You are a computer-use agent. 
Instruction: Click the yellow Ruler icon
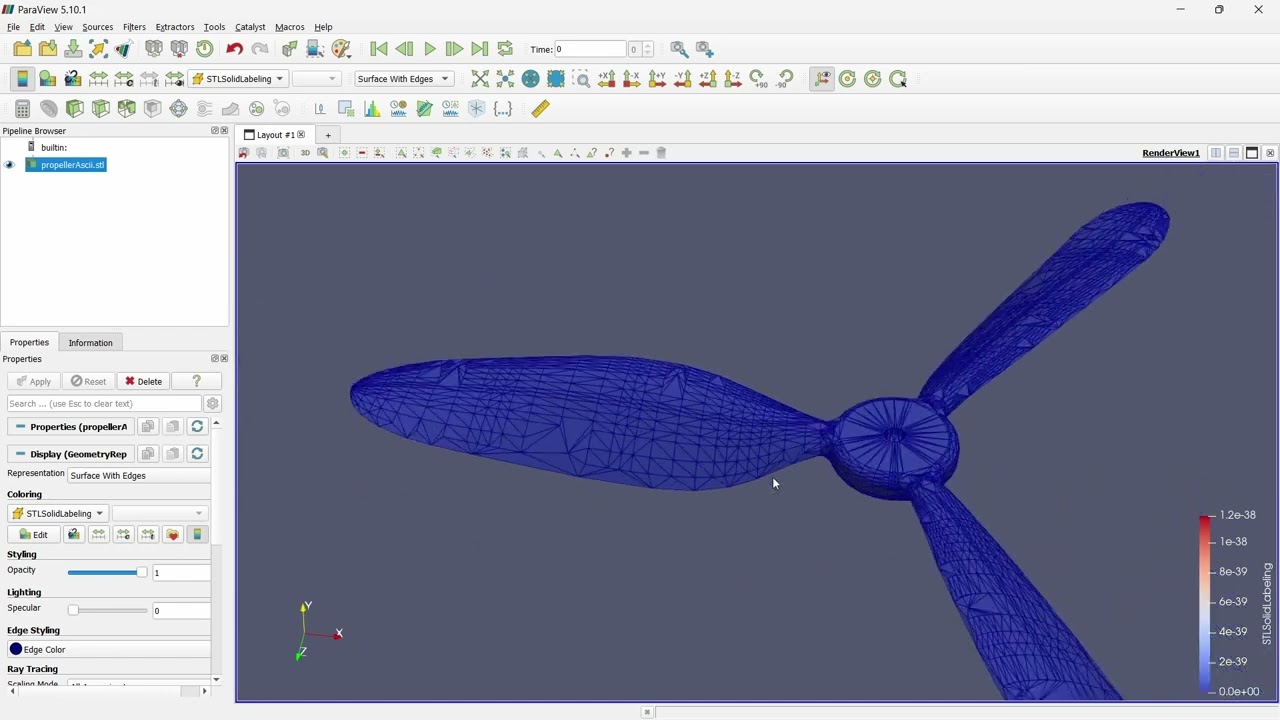click(x=540, y=109)
